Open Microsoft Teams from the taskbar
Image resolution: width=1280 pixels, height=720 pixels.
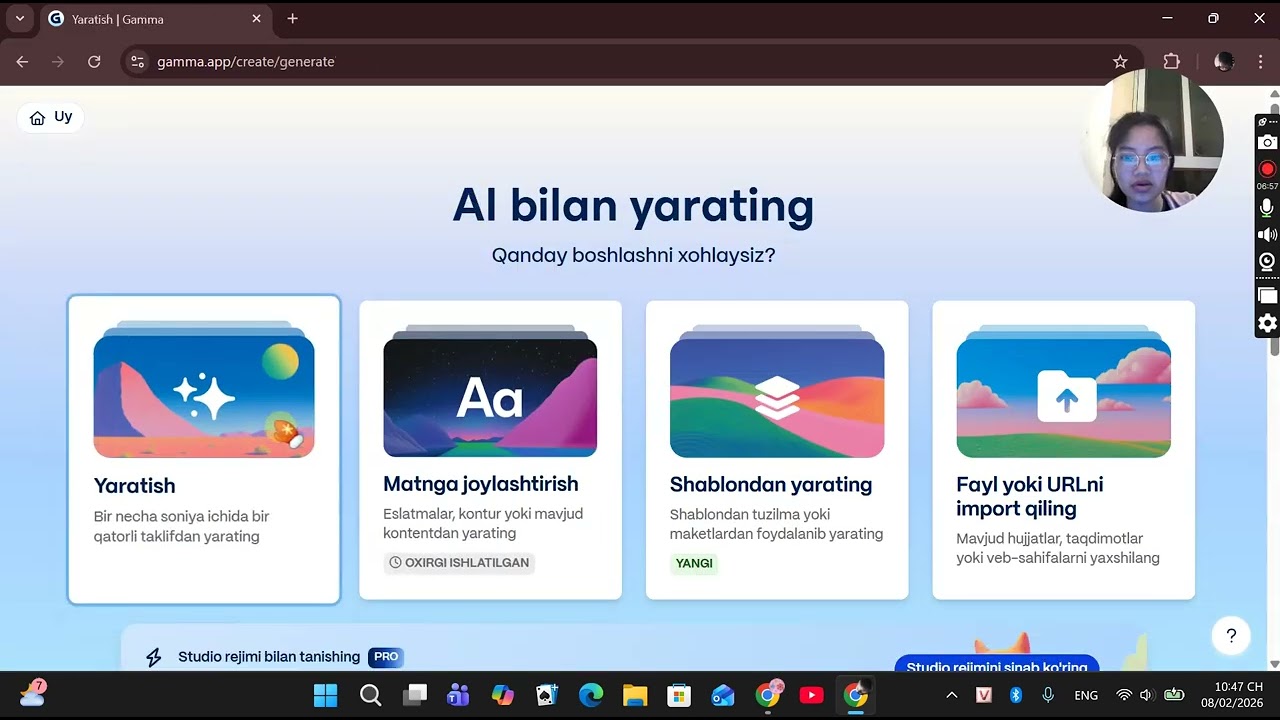[x=459, y=695]
